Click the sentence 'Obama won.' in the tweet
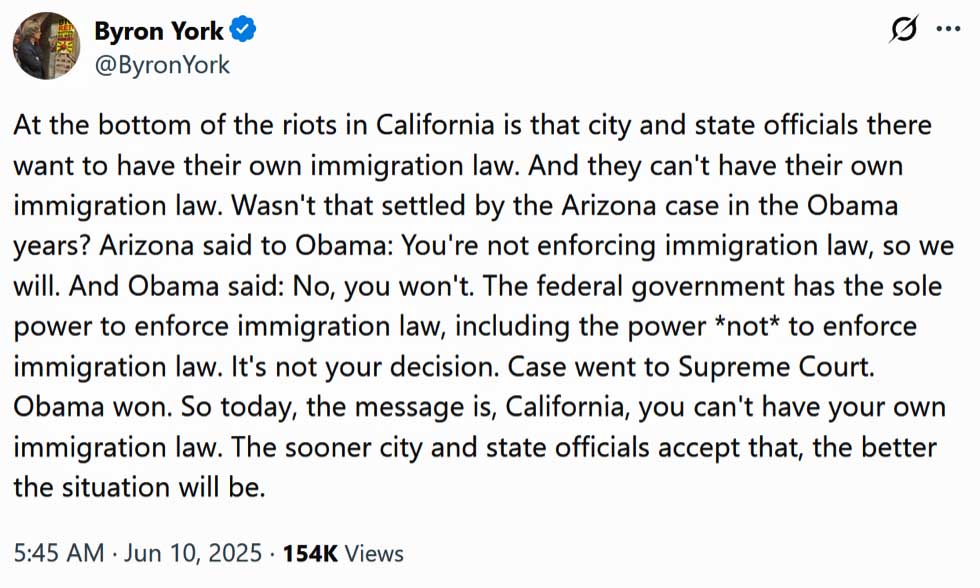This screenshot has width=980, height=588. [92, 407]
